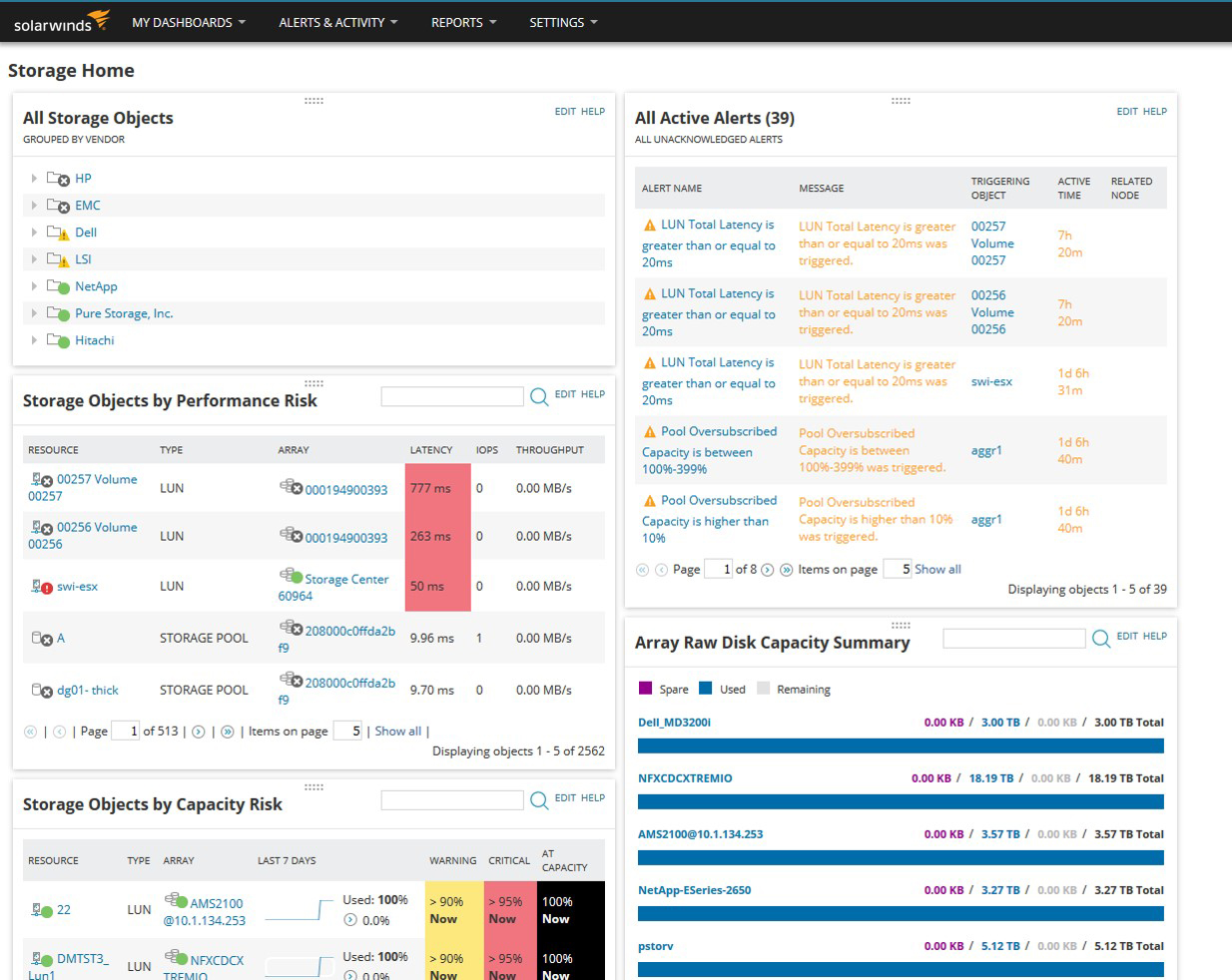Go to next page in Performance Risk
The image size is (1232, 980).
coord(198,732)
